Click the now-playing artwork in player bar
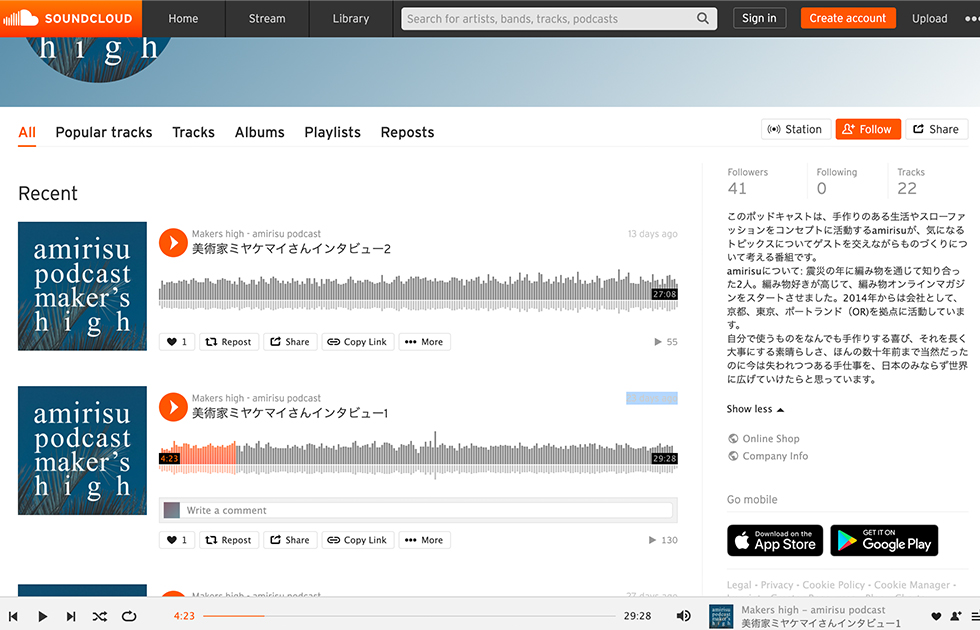This screenshot has height=630, width=980. [x=721, y=616]
